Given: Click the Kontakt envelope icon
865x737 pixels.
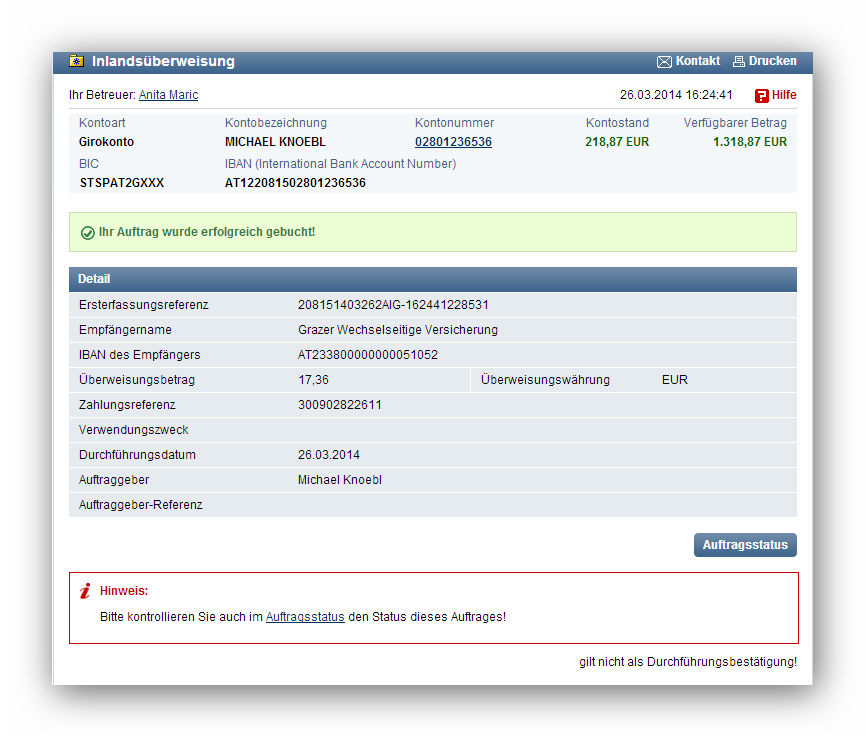Looking at the screenshot, I should point(664,62).
